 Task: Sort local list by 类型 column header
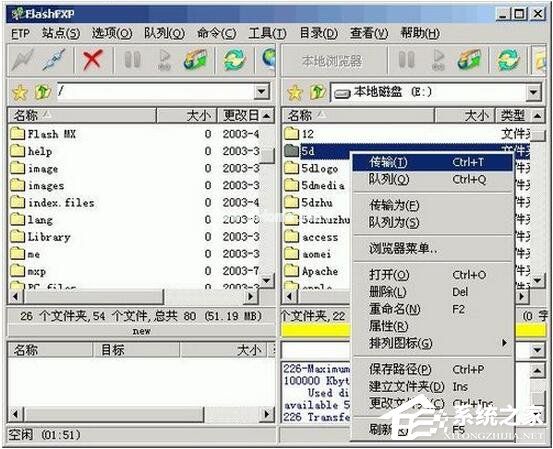[513, 115]
